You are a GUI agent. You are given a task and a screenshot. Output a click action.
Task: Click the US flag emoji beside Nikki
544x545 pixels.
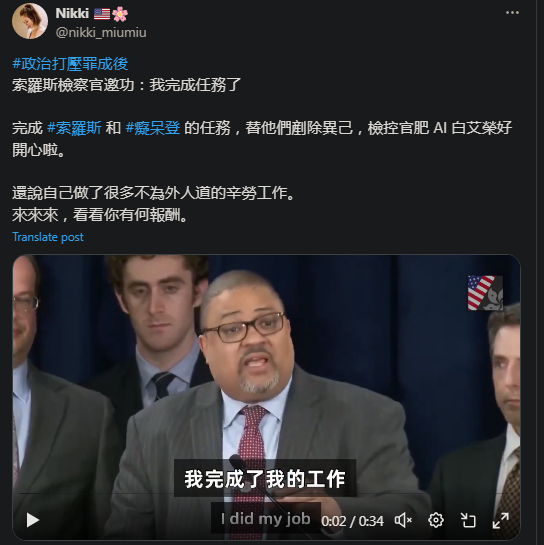(102, 14)
